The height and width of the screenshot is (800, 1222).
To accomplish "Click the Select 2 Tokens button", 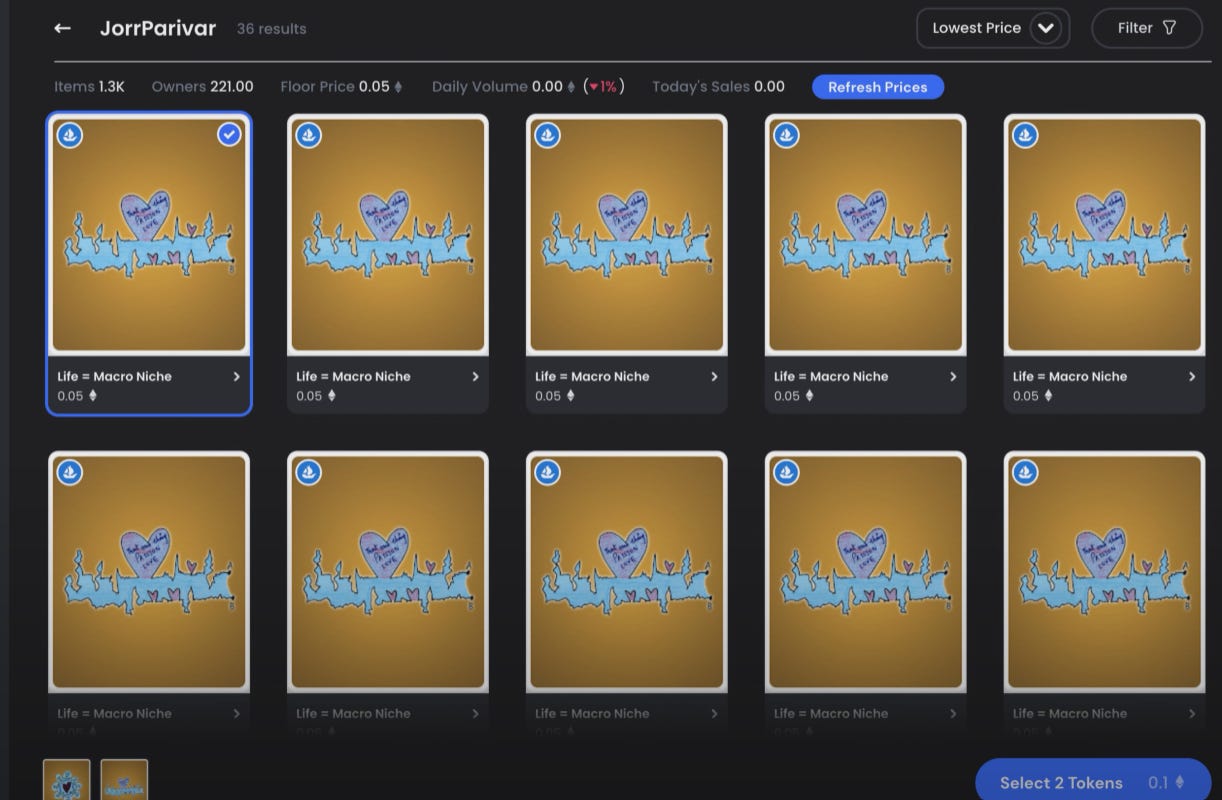I will (x=1092, y=782).
